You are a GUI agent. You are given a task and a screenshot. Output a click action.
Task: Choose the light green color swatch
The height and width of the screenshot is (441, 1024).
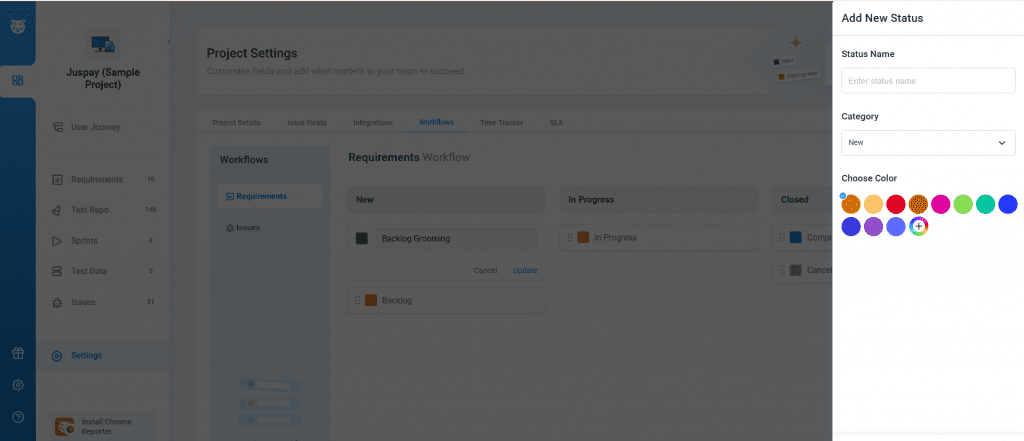963,204
